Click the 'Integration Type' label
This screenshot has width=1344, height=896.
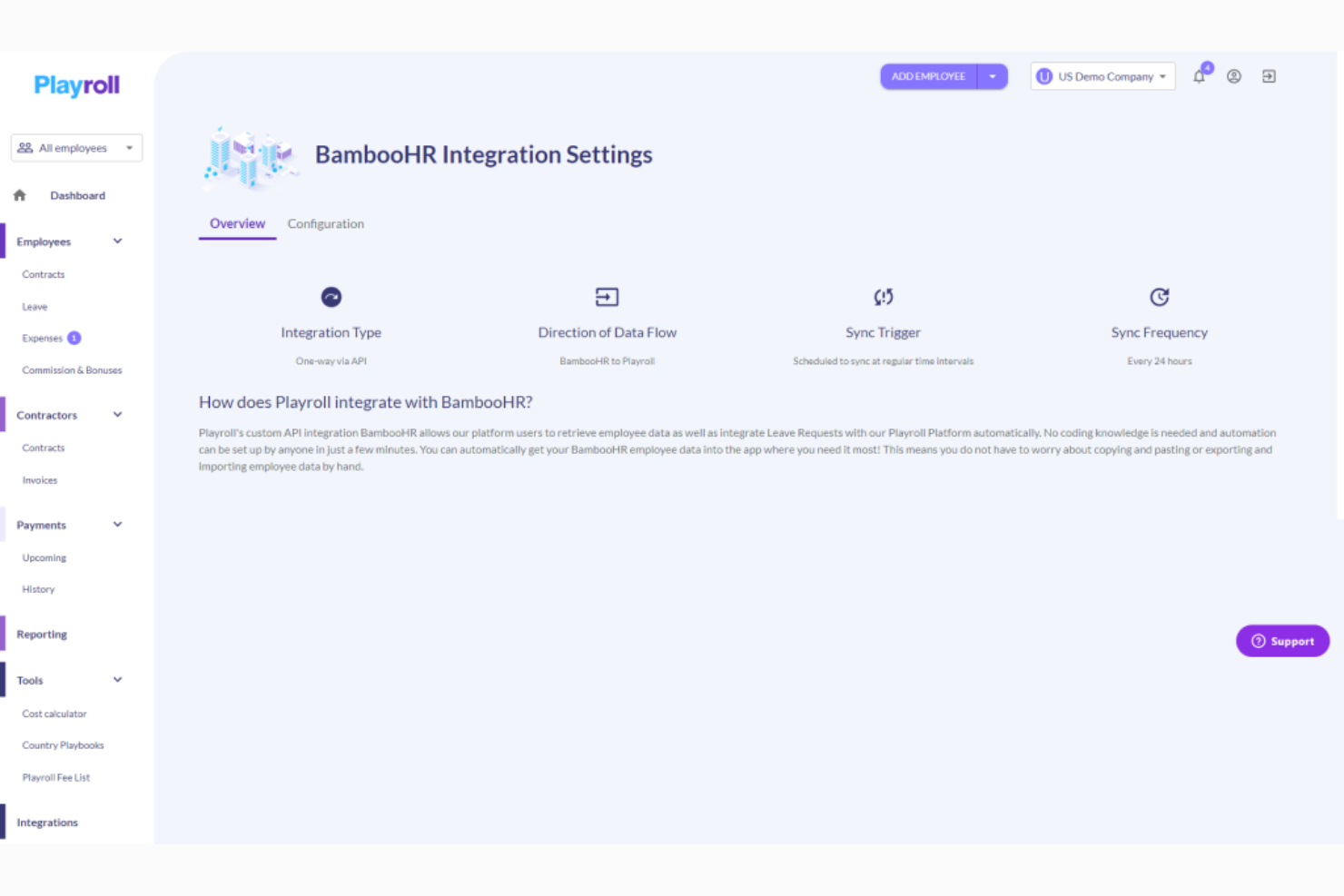pyautogui.click(x=331, y=332)
